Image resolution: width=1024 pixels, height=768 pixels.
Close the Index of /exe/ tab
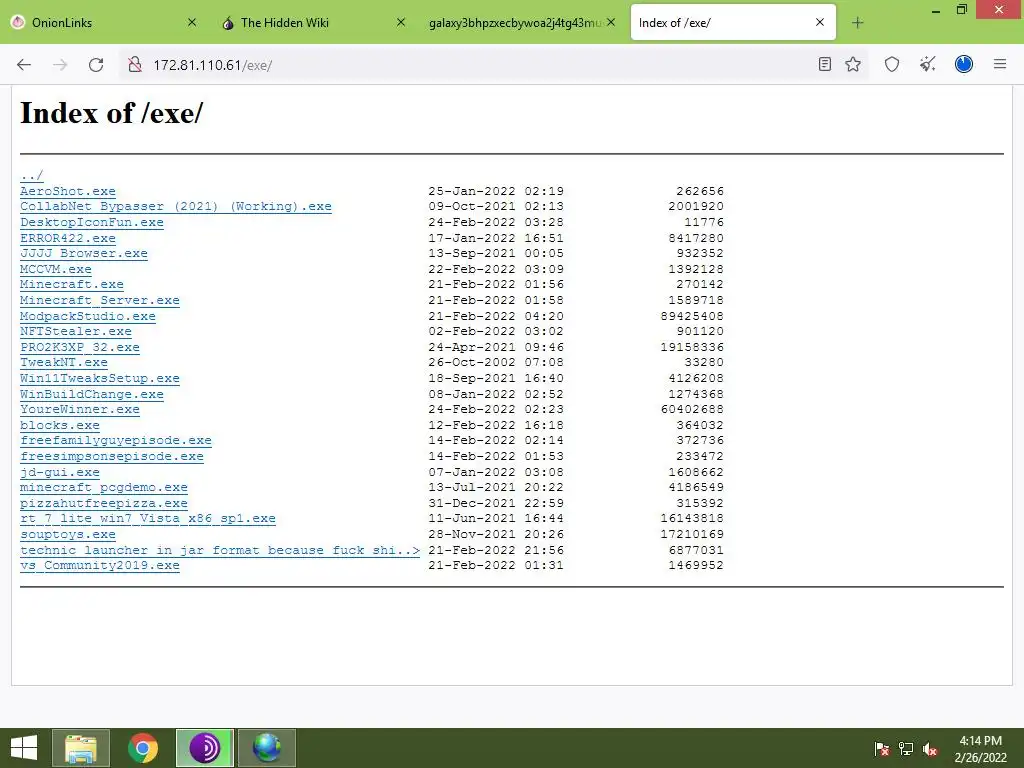(x=820, y=22)
